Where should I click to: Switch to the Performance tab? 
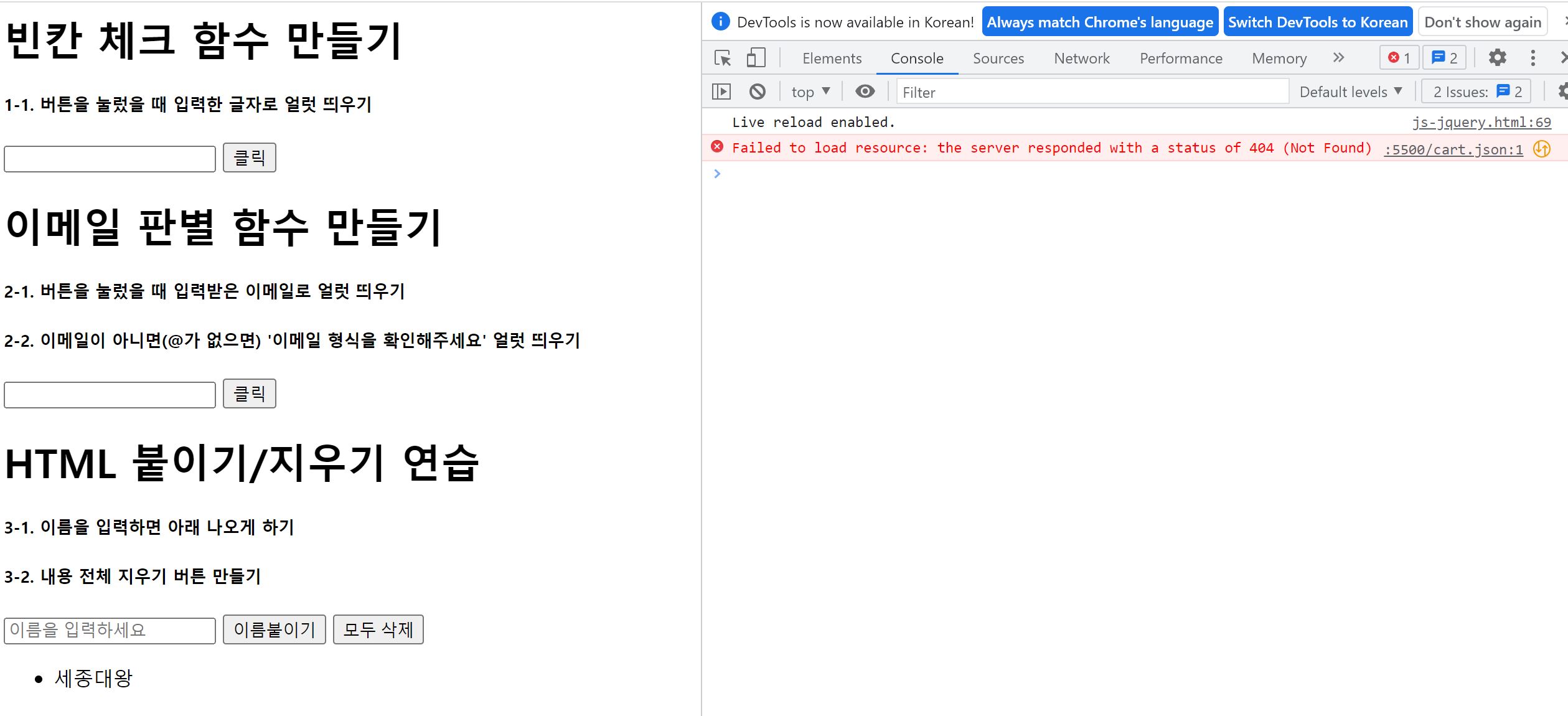pos(1181,59)
